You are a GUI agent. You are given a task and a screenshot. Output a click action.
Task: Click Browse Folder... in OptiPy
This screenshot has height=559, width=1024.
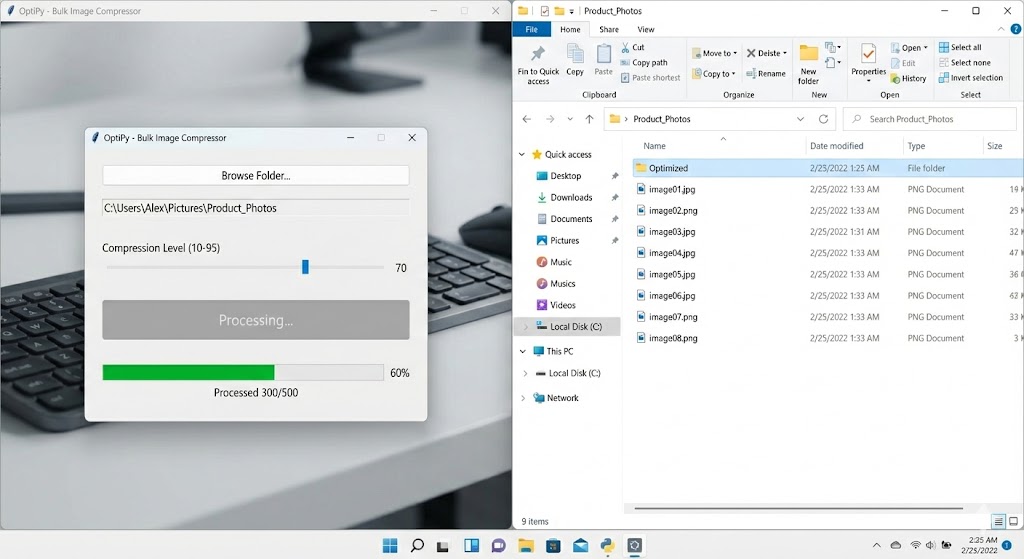pyautogui.click(x=256, y=176)
